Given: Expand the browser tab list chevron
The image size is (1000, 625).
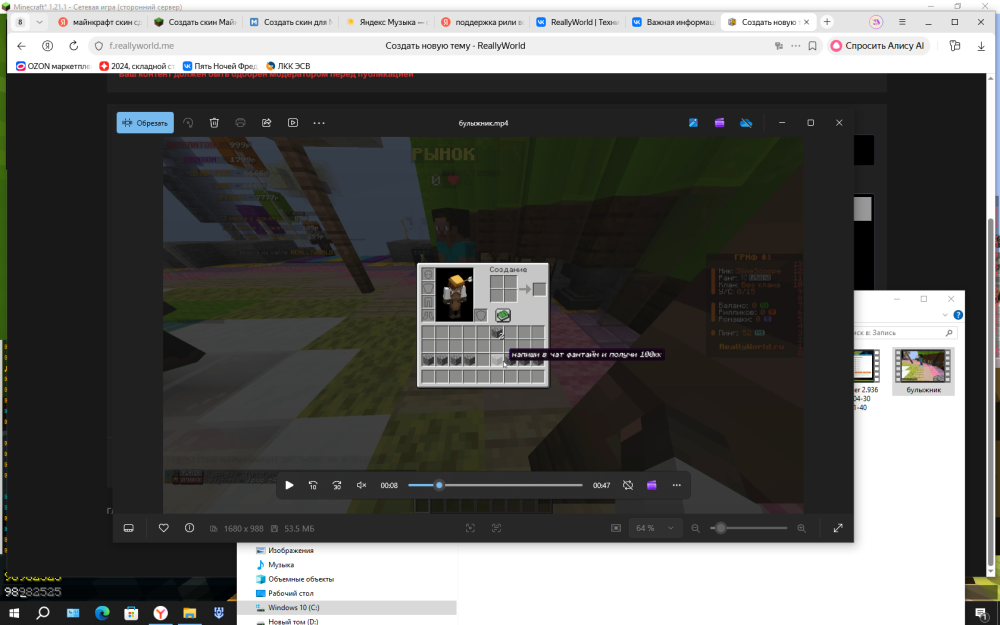Looking at the screenshot, I should click(40, 22).
